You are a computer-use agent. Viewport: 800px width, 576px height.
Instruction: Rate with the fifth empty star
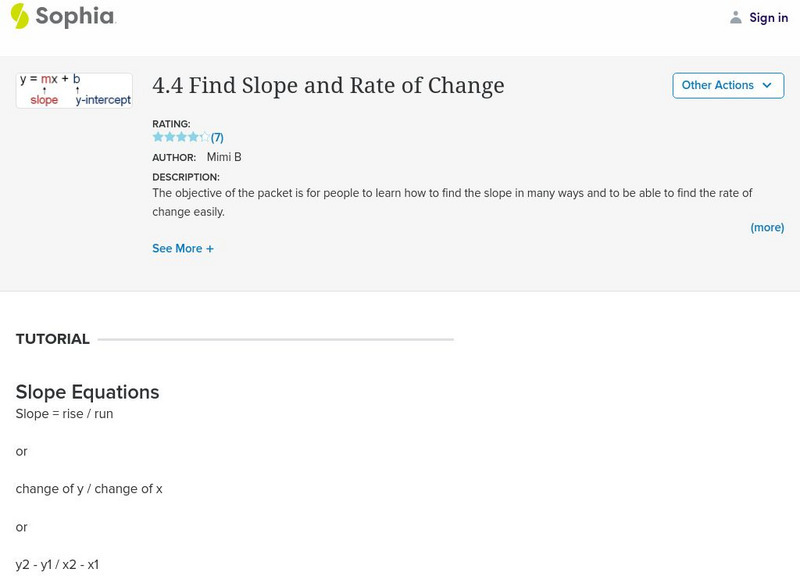click(204, 137)
